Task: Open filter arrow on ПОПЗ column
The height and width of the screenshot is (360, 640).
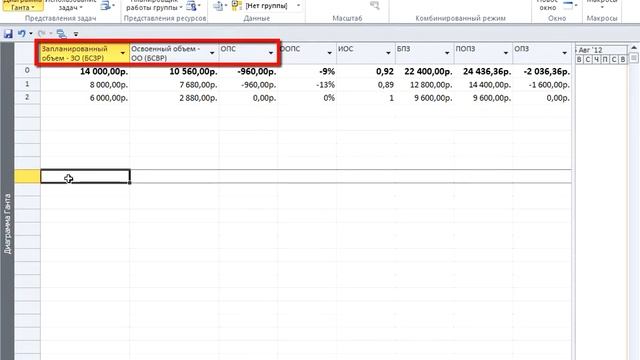Action: point(506,53)
